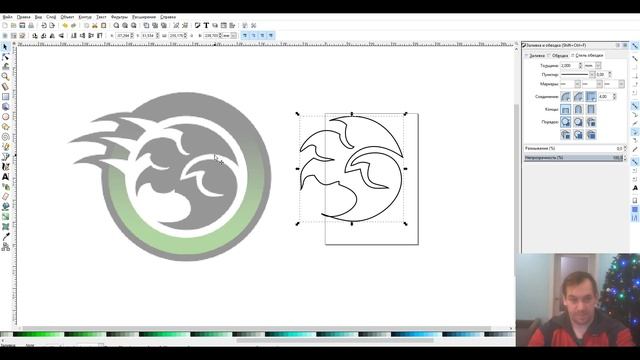Viewport: 640px width, 360px height.
Task: Open the Правка menu
Action: click(x=23, y=17)
